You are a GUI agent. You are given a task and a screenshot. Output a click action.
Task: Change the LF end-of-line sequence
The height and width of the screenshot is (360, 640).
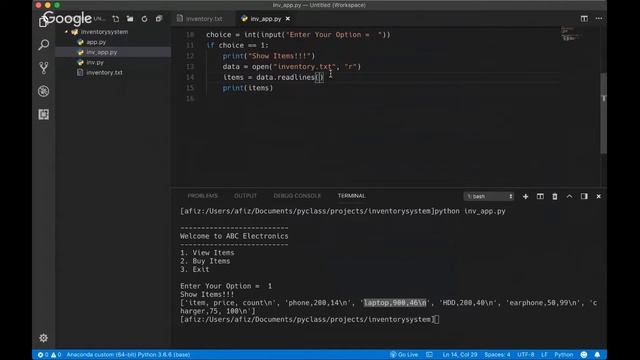coord(544,355)
